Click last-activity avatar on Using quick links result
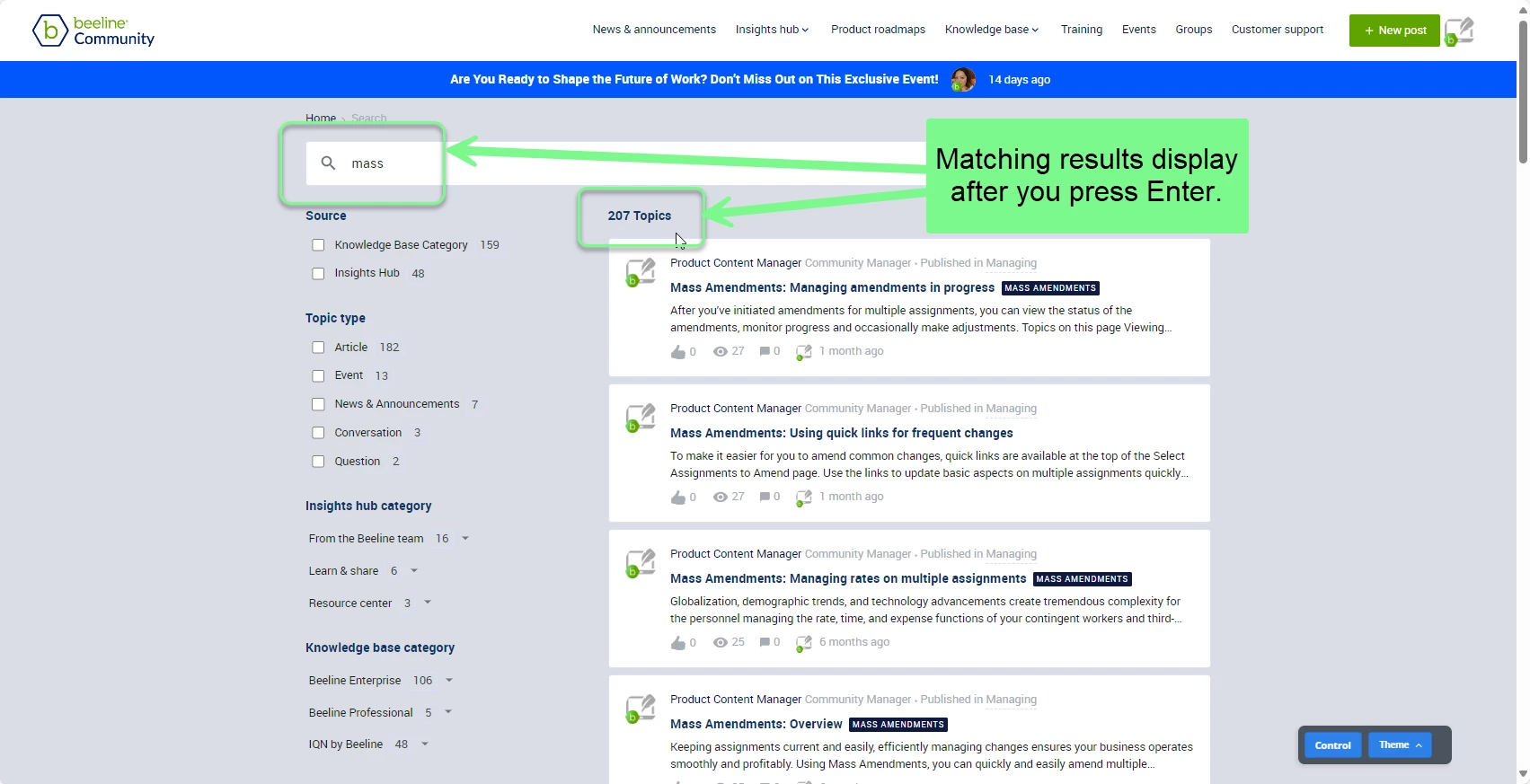Image resolution: width=1530 pixels, height=784 pixels. pos(804,498)
